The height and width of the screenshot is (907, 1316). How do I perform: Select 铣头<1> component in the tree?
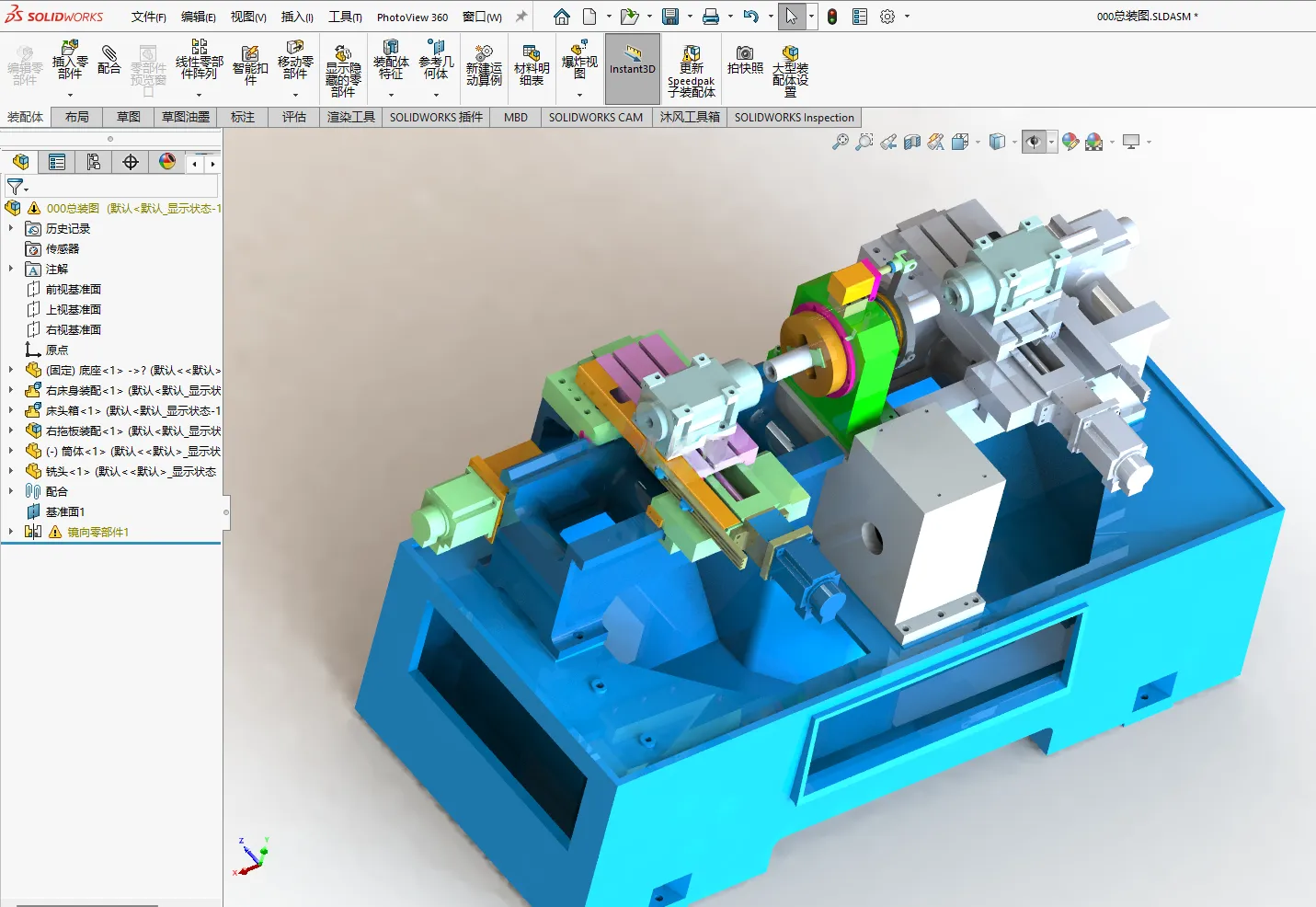tap(131, 471)
